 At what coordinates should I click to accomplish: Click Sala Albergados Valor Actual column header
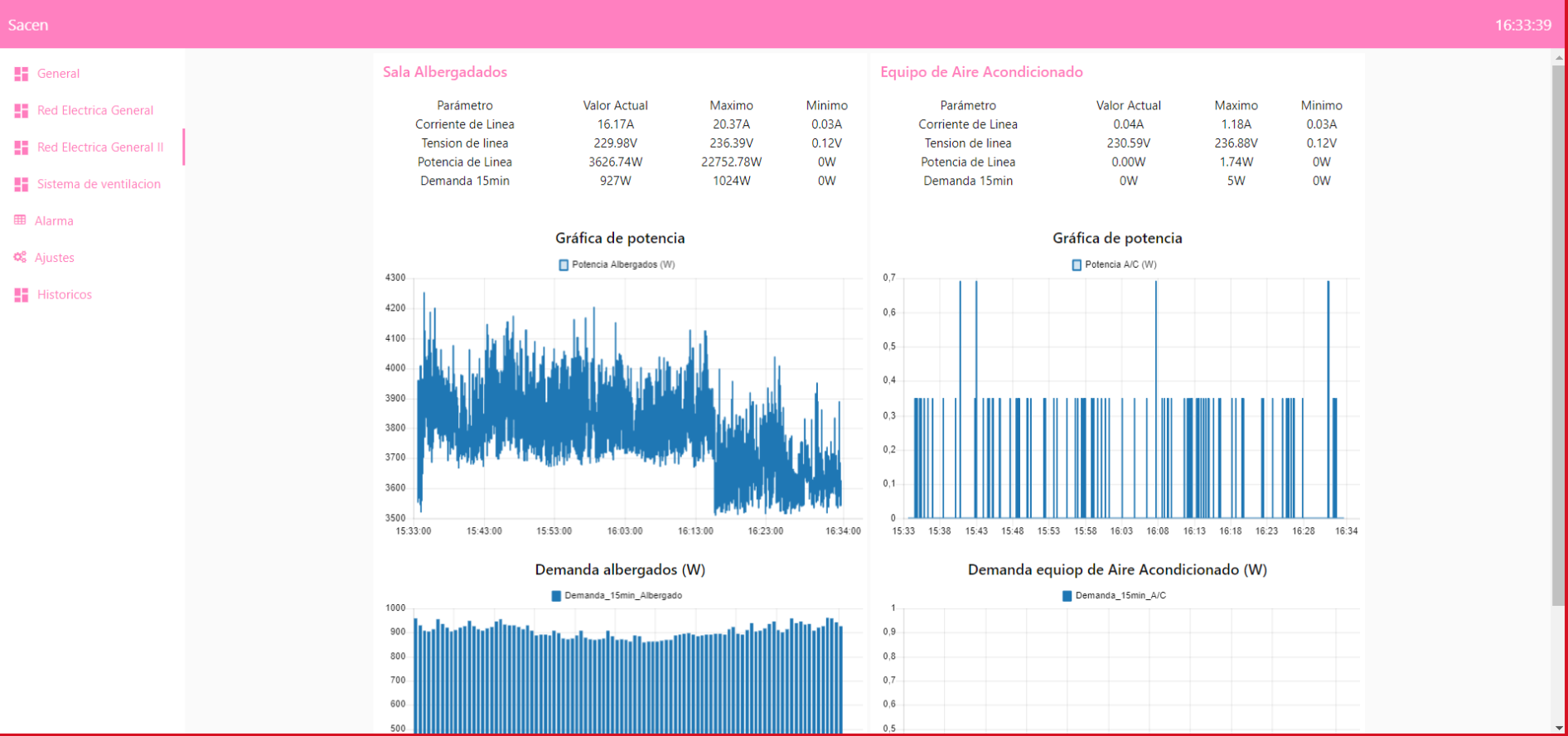click(615, 106)
